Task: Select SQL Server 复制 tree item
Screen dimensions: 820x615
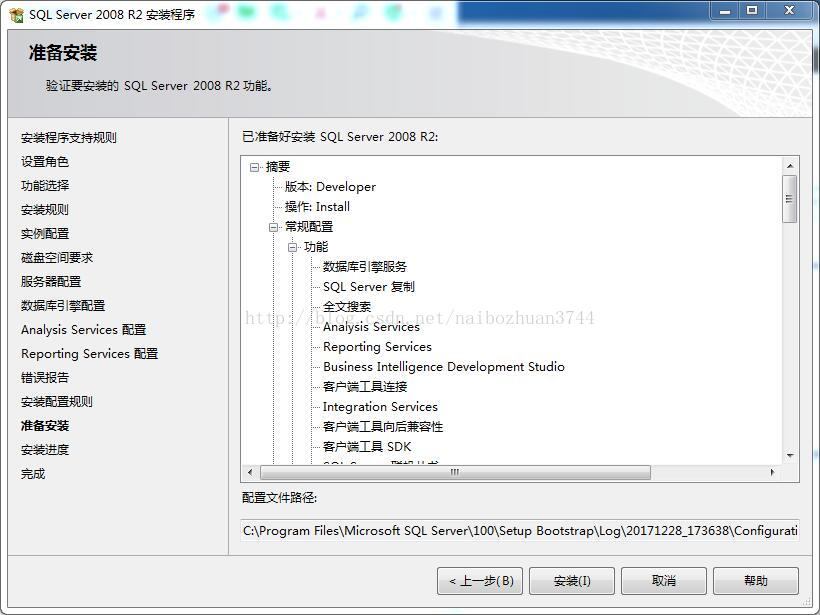Action: [x=369, y=287]
